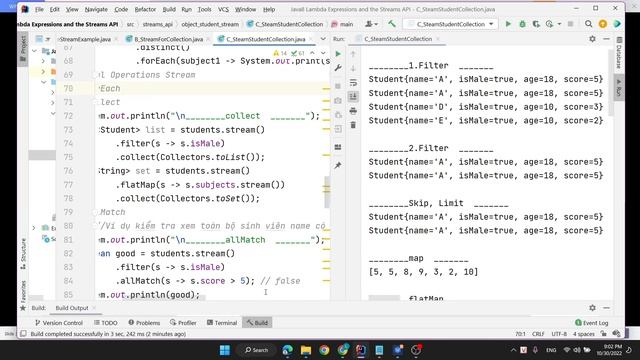Click the main method breadcrumb

pyautogui.click(x=342, y=24)
